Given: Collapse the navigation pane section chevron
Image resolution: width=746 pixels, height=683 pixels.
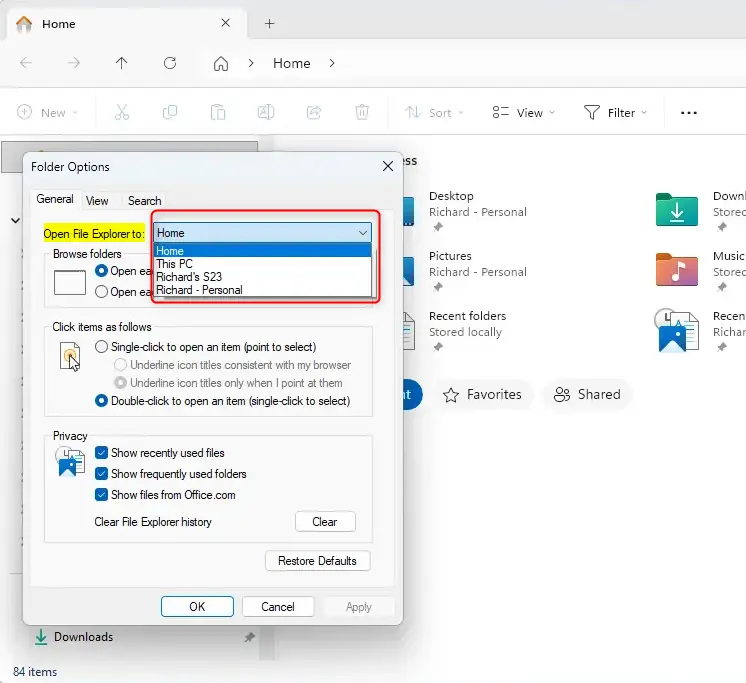Looking at the screenshot, I should (x=15, y=220).
